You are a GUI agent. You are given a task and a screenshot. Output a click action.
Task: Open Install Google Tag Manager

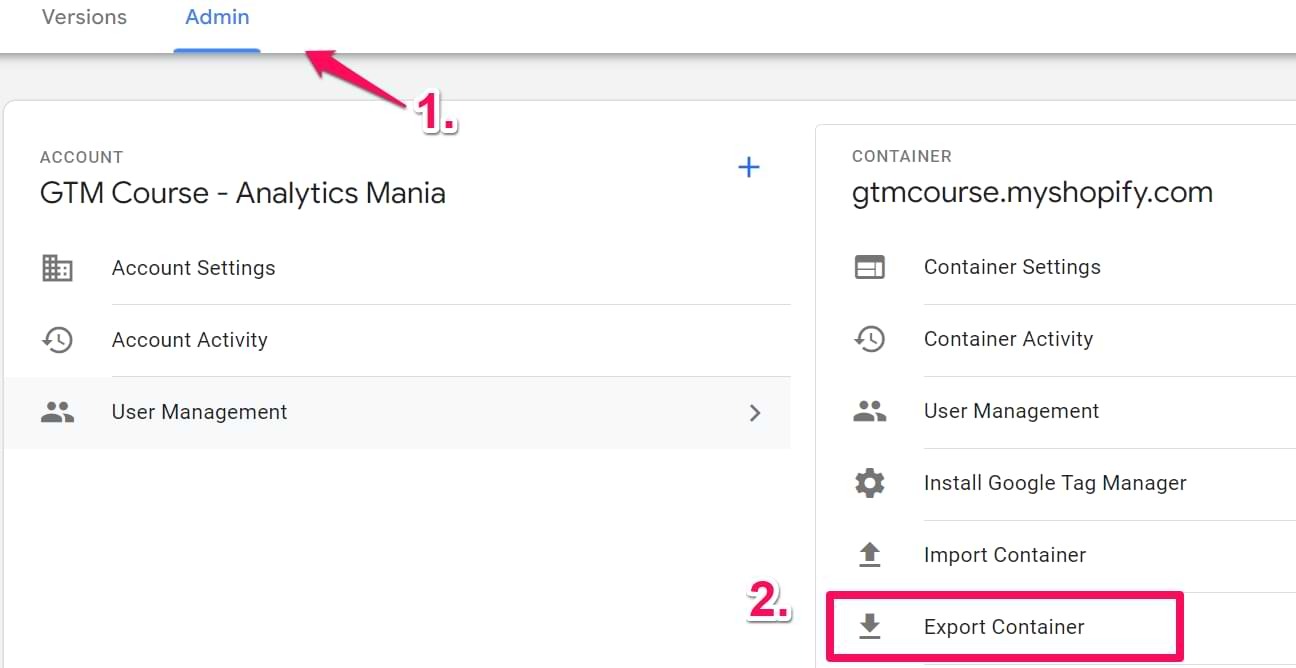(1055, 483)
